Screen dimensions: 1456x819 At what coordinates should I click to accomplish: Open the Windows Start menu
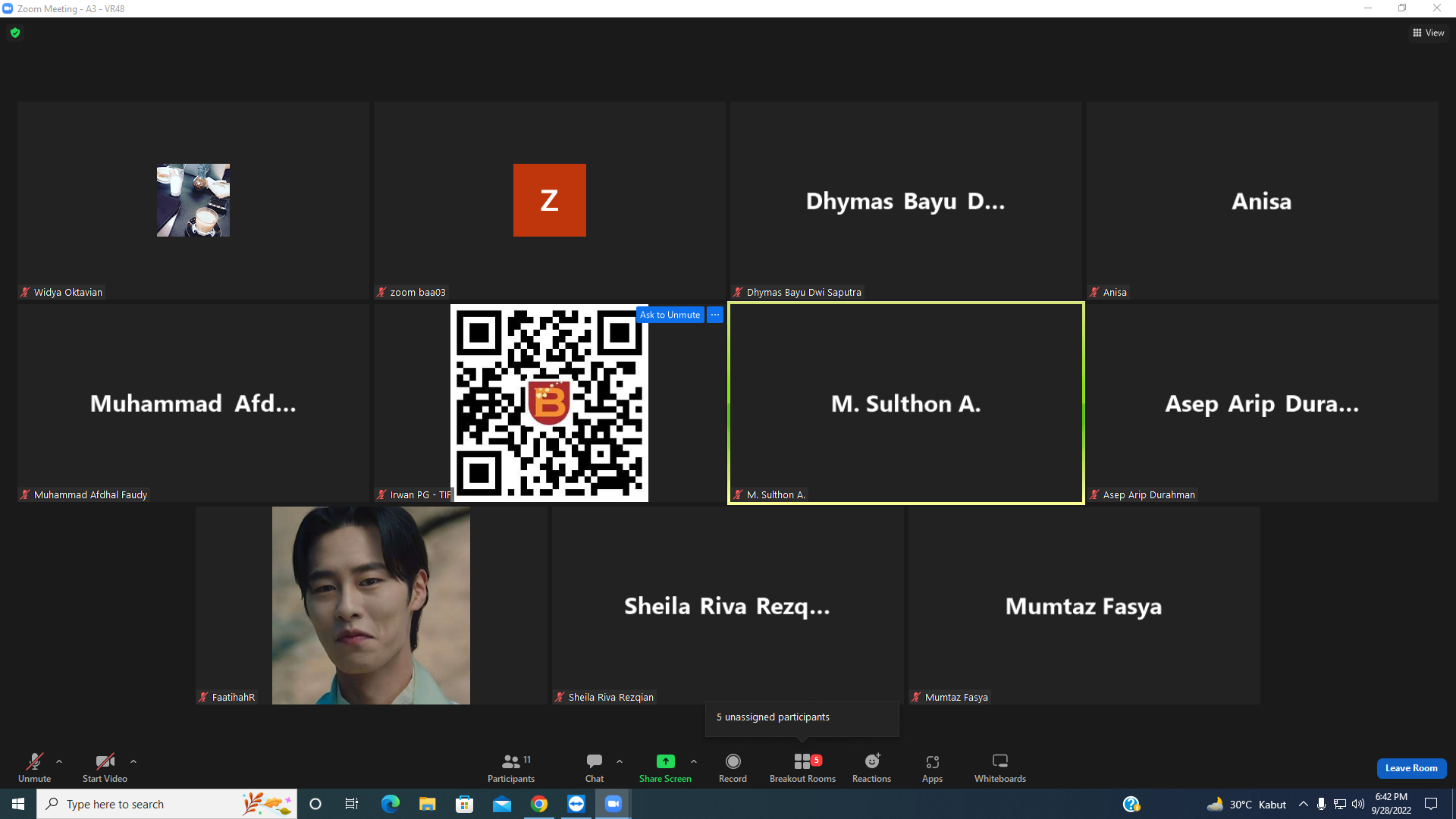tap(18, 804)
